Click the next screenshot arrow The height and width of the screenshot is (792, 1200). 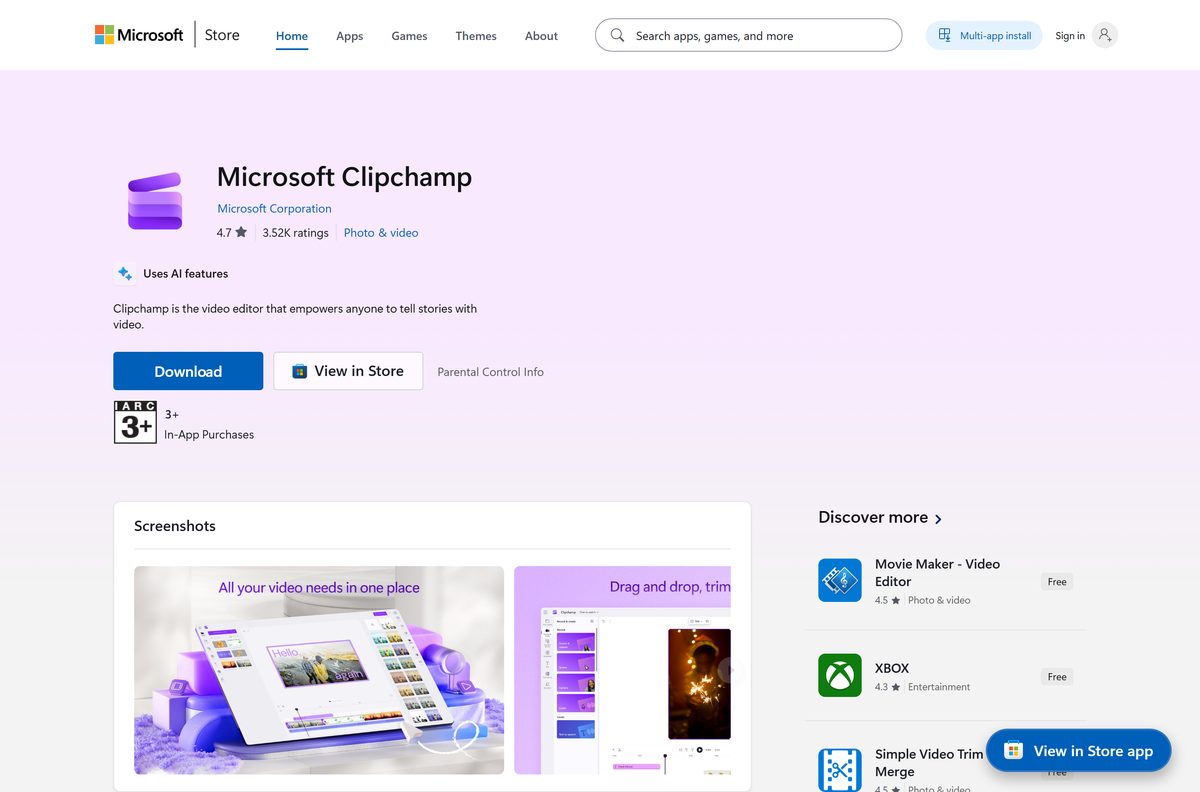click(x=727, y=670)
